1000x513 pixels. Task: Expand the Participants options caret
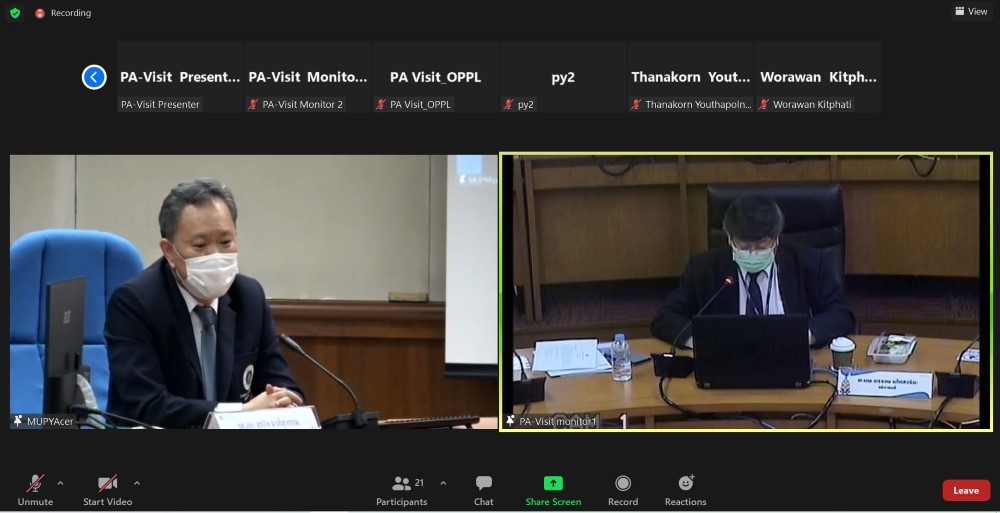(443, 483)
